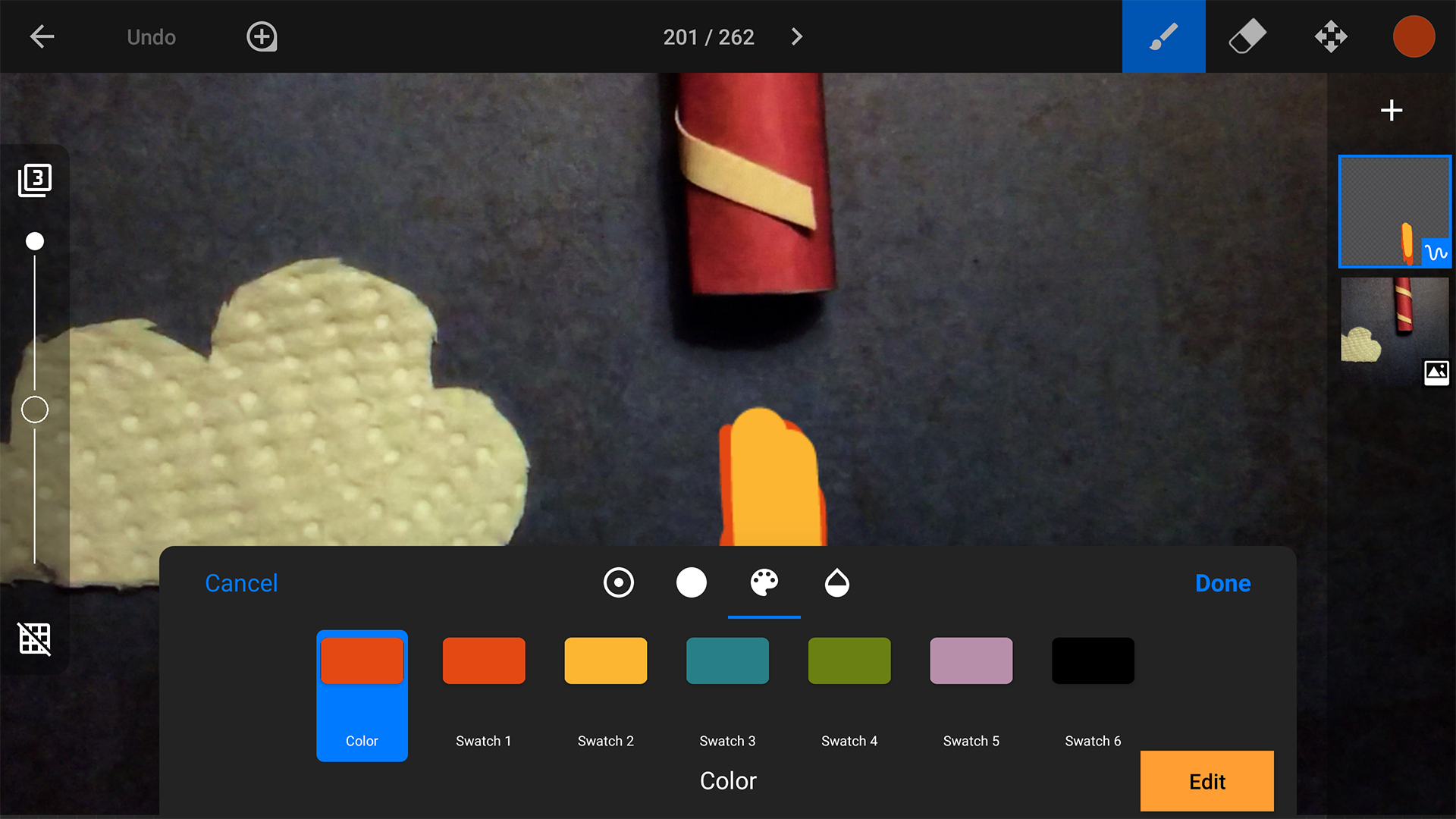Image resolution: width=1456 pixels, height=819 pixels.
Task: Click Done to confirm color
Action: pyautogui.click(x=1222, y=582)
